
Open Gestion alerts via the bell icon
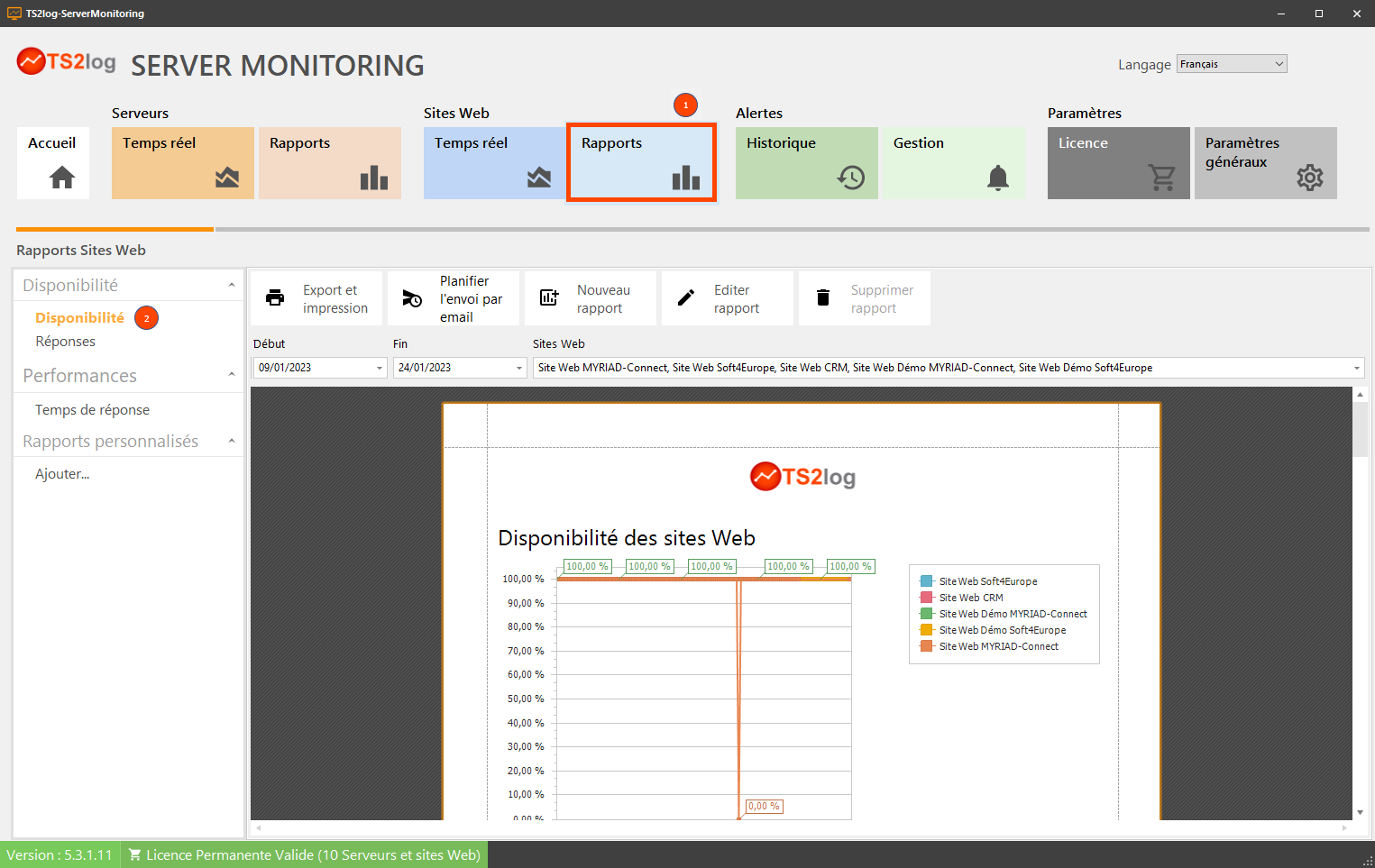coord(998,178)
